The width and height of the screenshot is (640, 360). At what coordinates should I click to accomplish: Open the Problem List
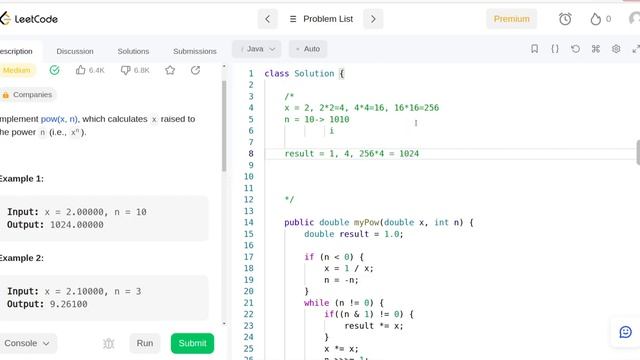[321, 19]
